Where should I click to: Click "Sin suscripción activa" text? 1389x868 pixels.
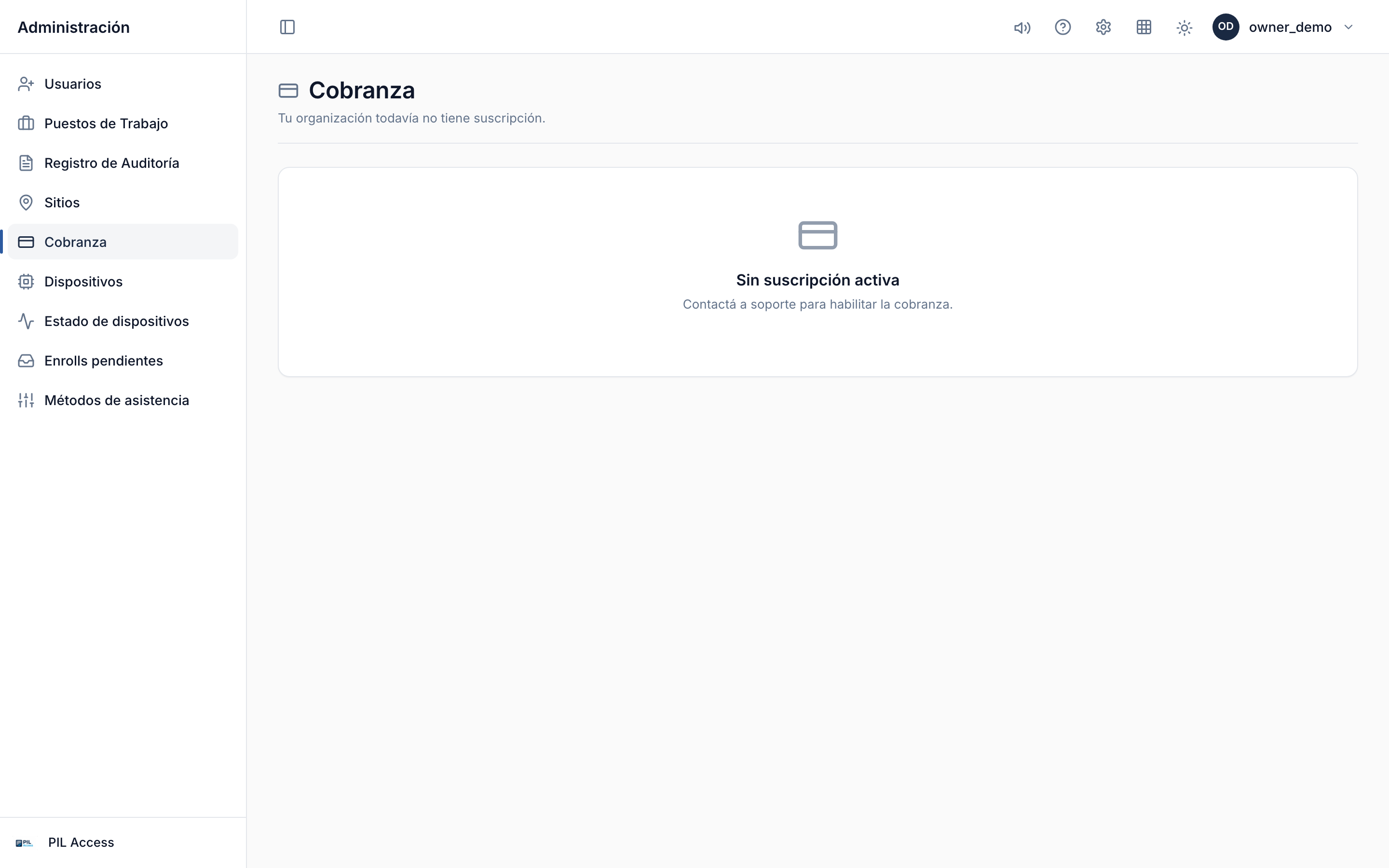[x=818, y=280]
